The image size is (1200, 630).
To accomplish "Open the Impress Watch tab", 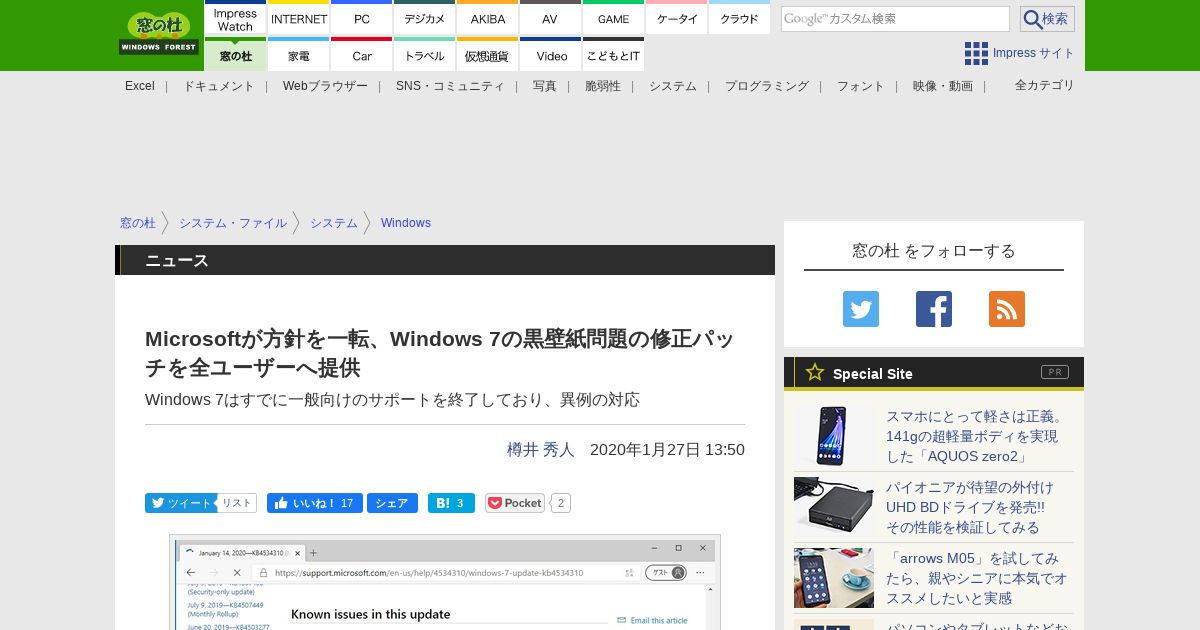I will click(235, 19).
